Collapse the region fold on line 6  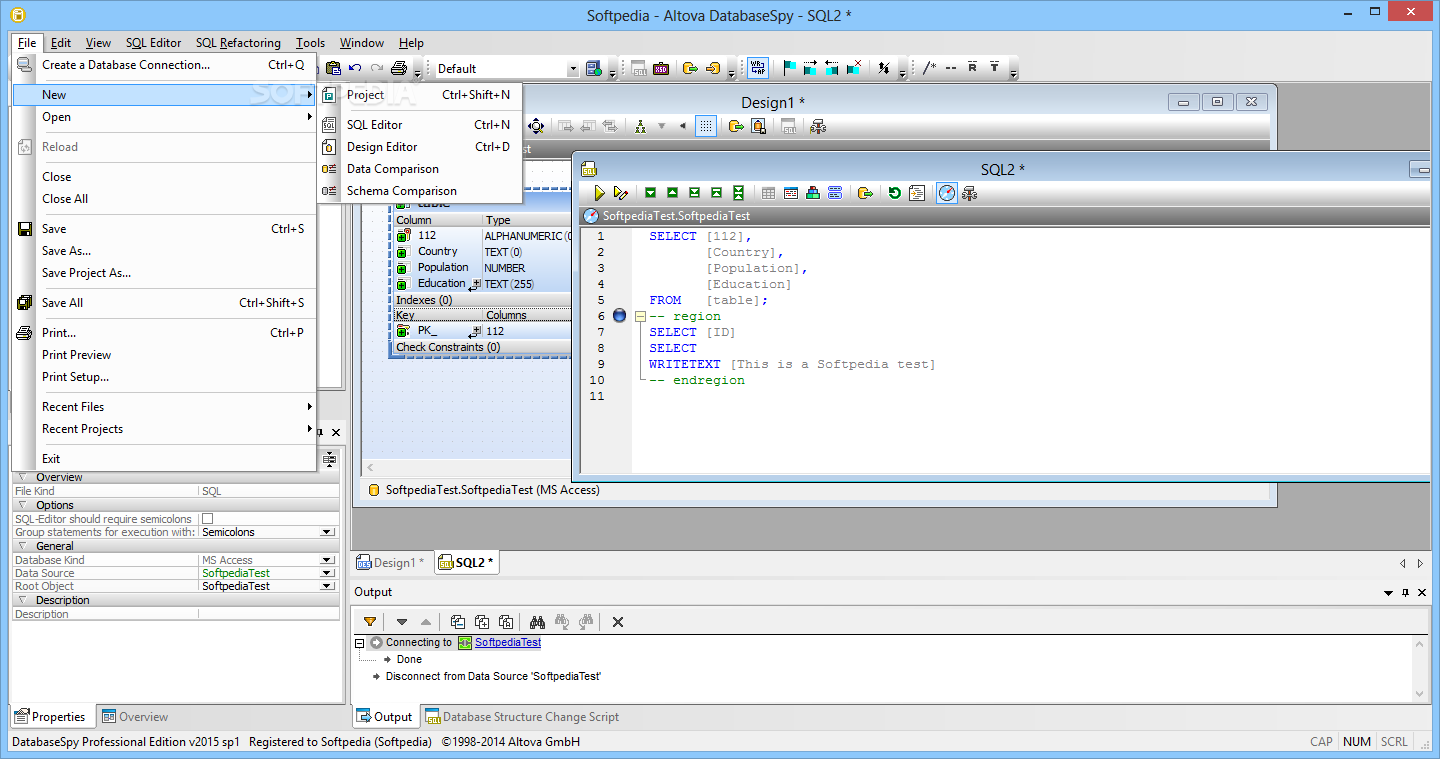pyautogui.click(x=640, y=316)
